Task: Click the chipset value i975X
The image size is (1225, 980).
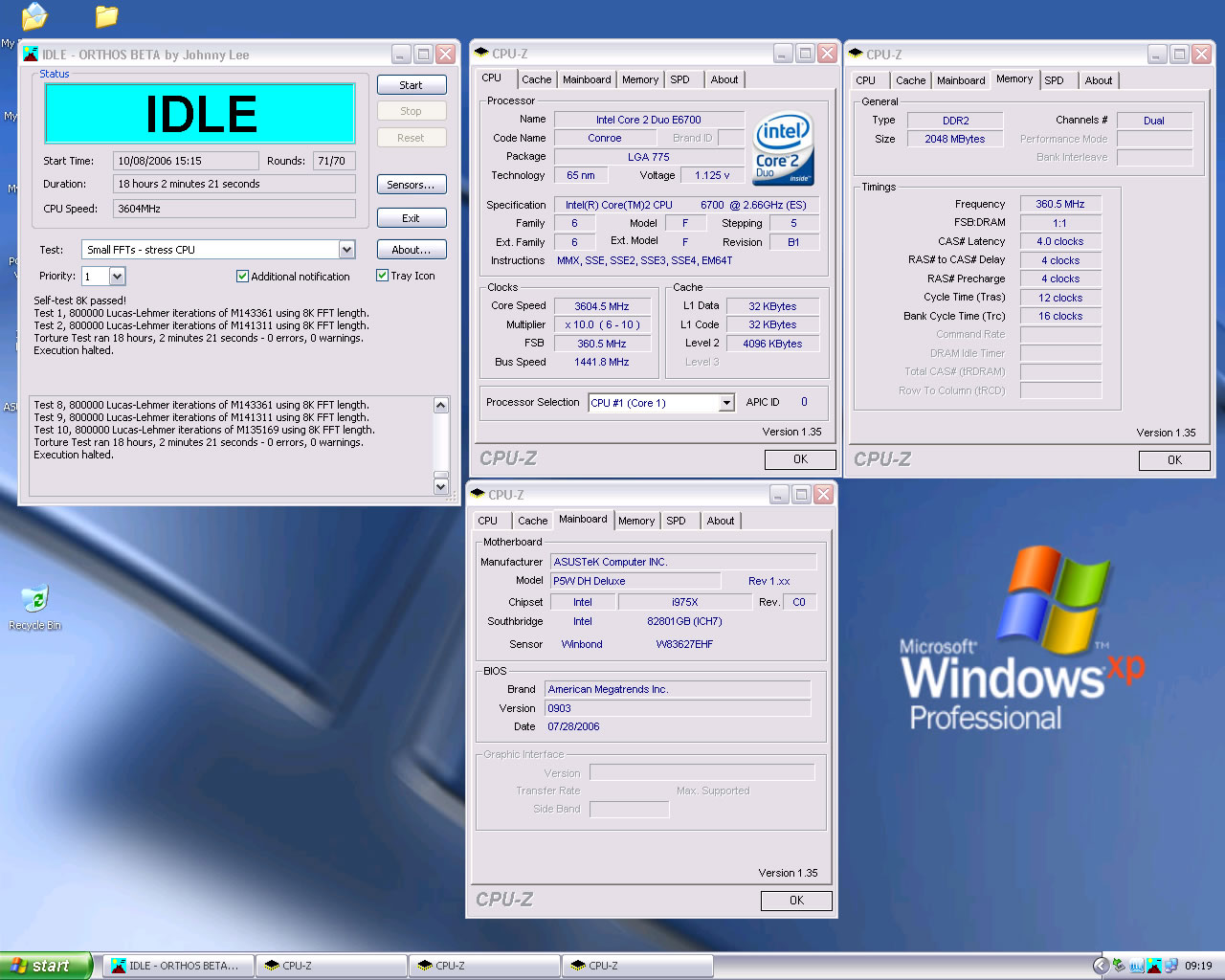Action: click(685, 602)
